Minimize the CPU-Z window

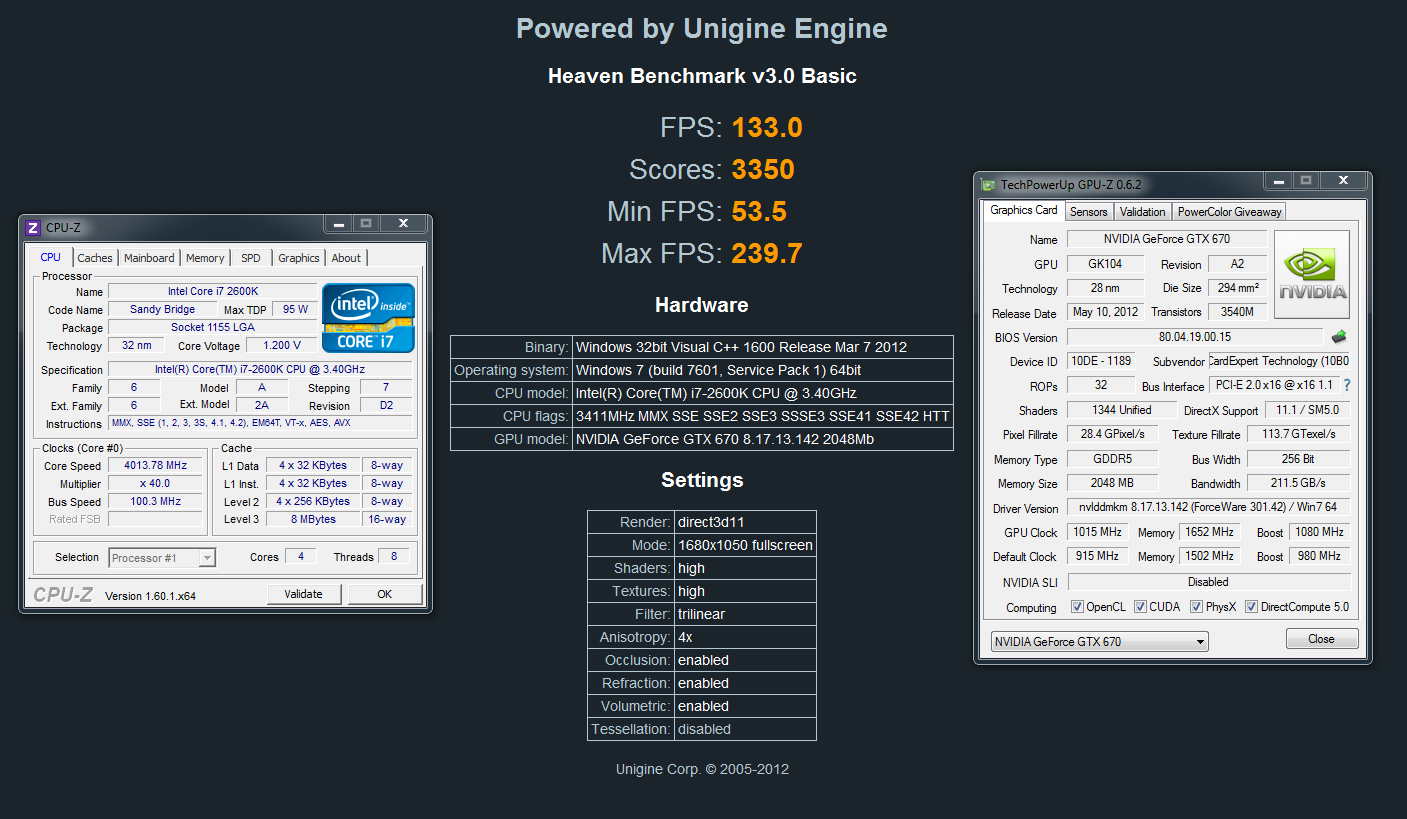339,224
